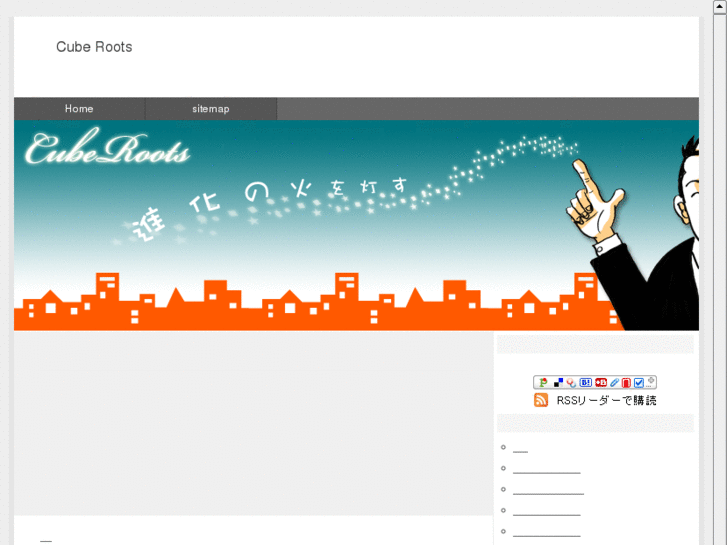
Task: Open the sitemap navigation tab
Action: (211, 109)
